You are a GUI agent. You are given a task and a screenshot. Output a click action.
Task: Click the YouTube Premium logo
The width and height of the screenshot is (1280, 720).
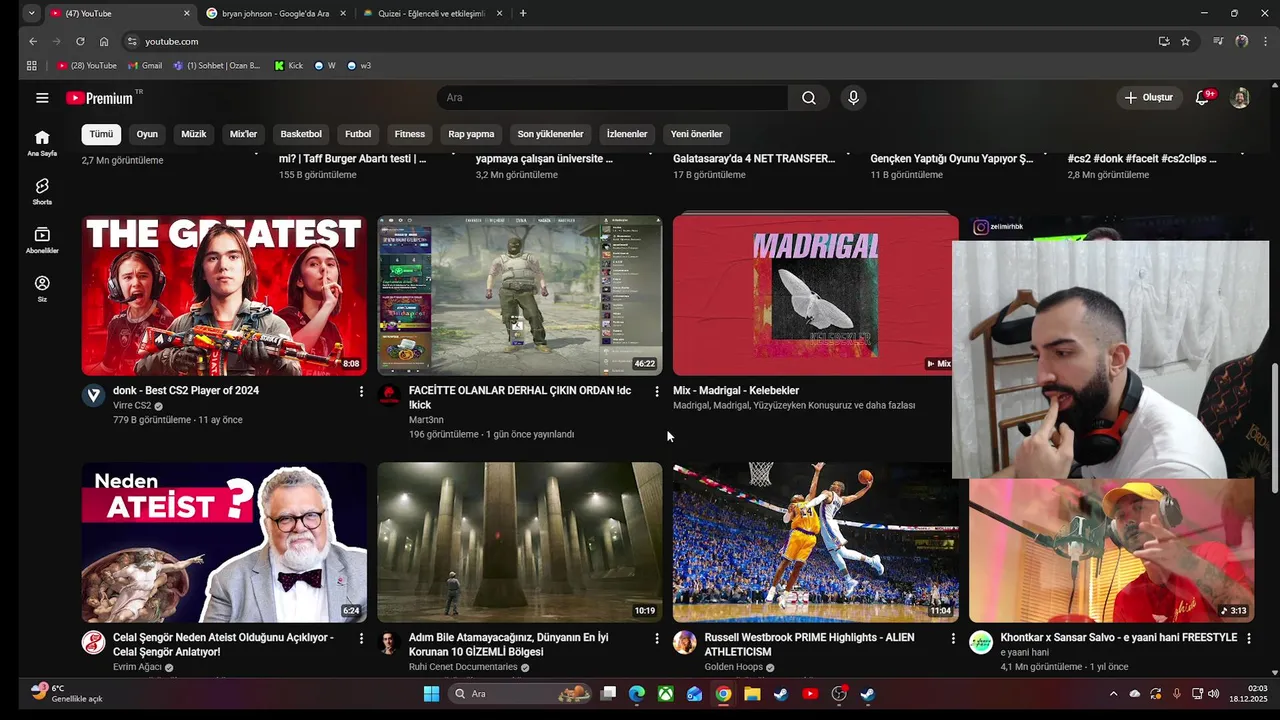click(100, 98)
